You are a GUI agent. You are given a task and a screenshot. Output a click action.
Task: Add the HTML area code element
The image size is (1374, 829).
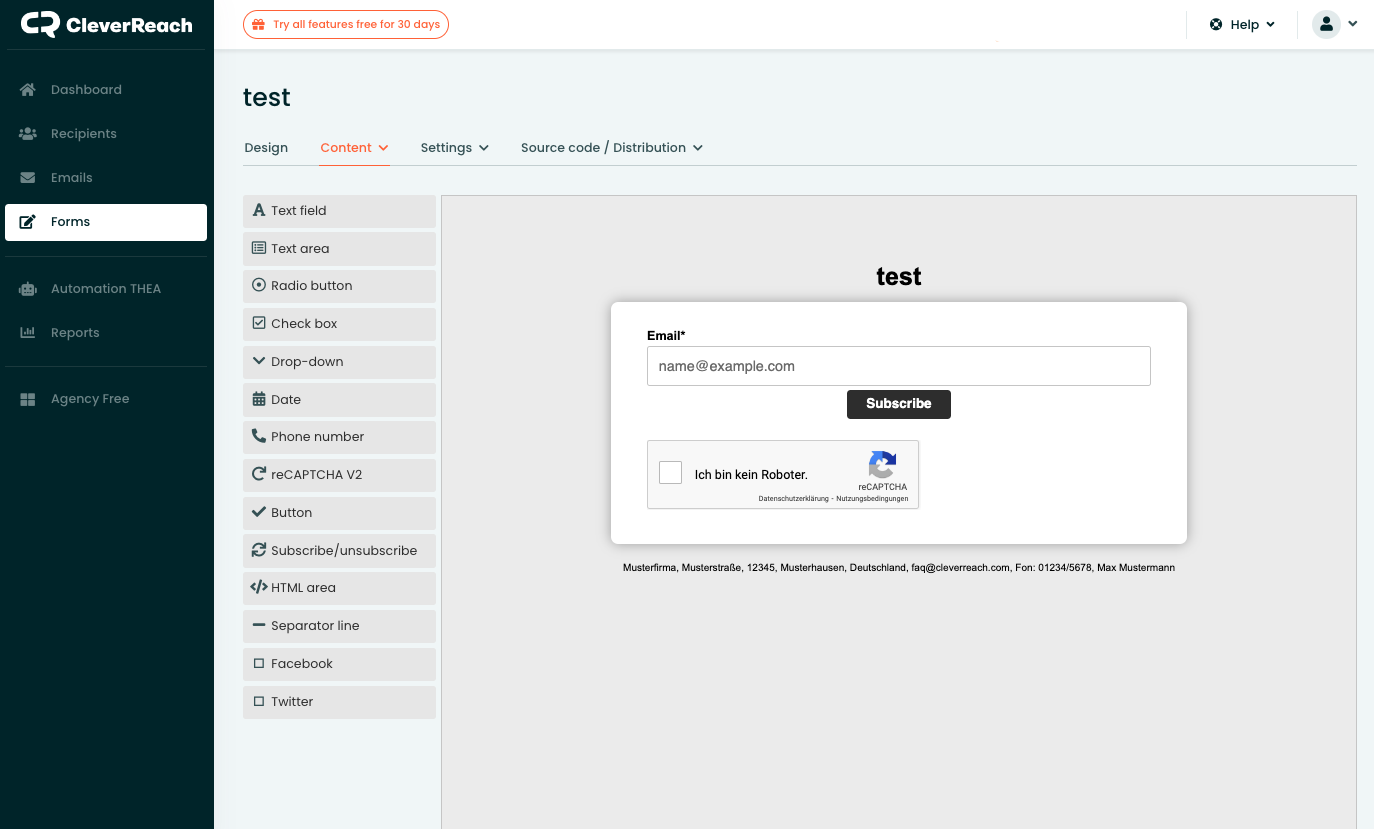pyautogui.click(x=339, y=588)
